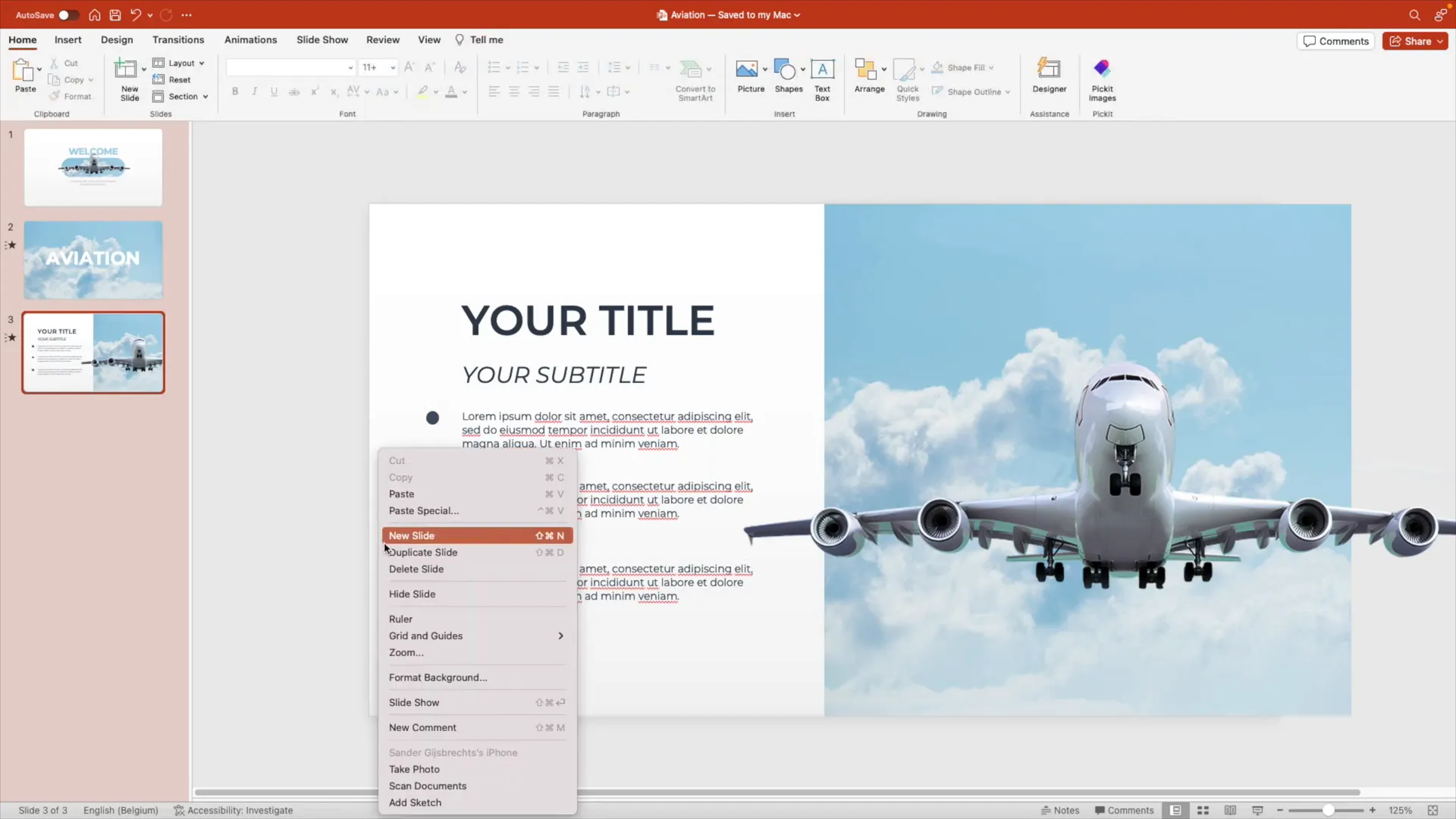Click the New Slide ribbon icon

click(125, 69)
